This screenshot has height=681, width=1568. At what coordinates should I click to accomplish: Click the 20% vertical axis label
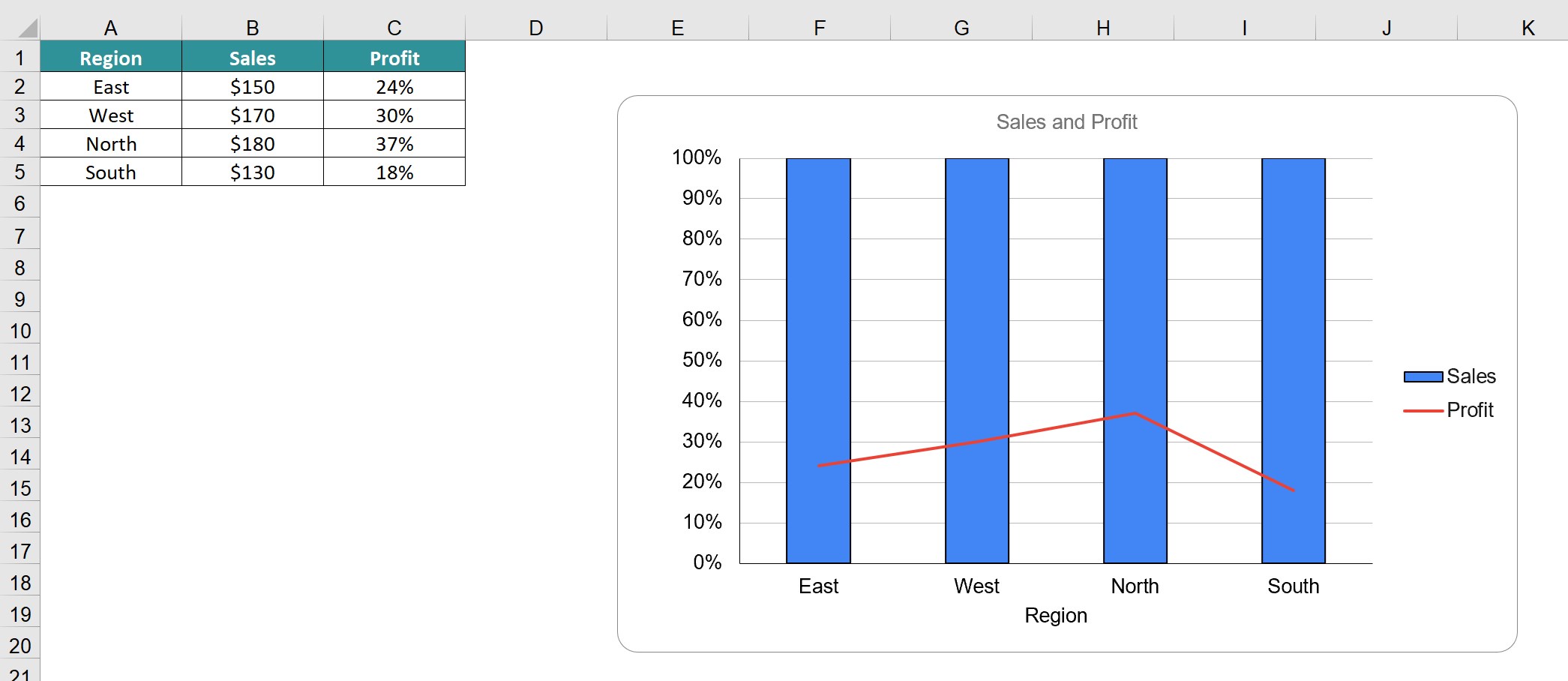pos(702,481)
